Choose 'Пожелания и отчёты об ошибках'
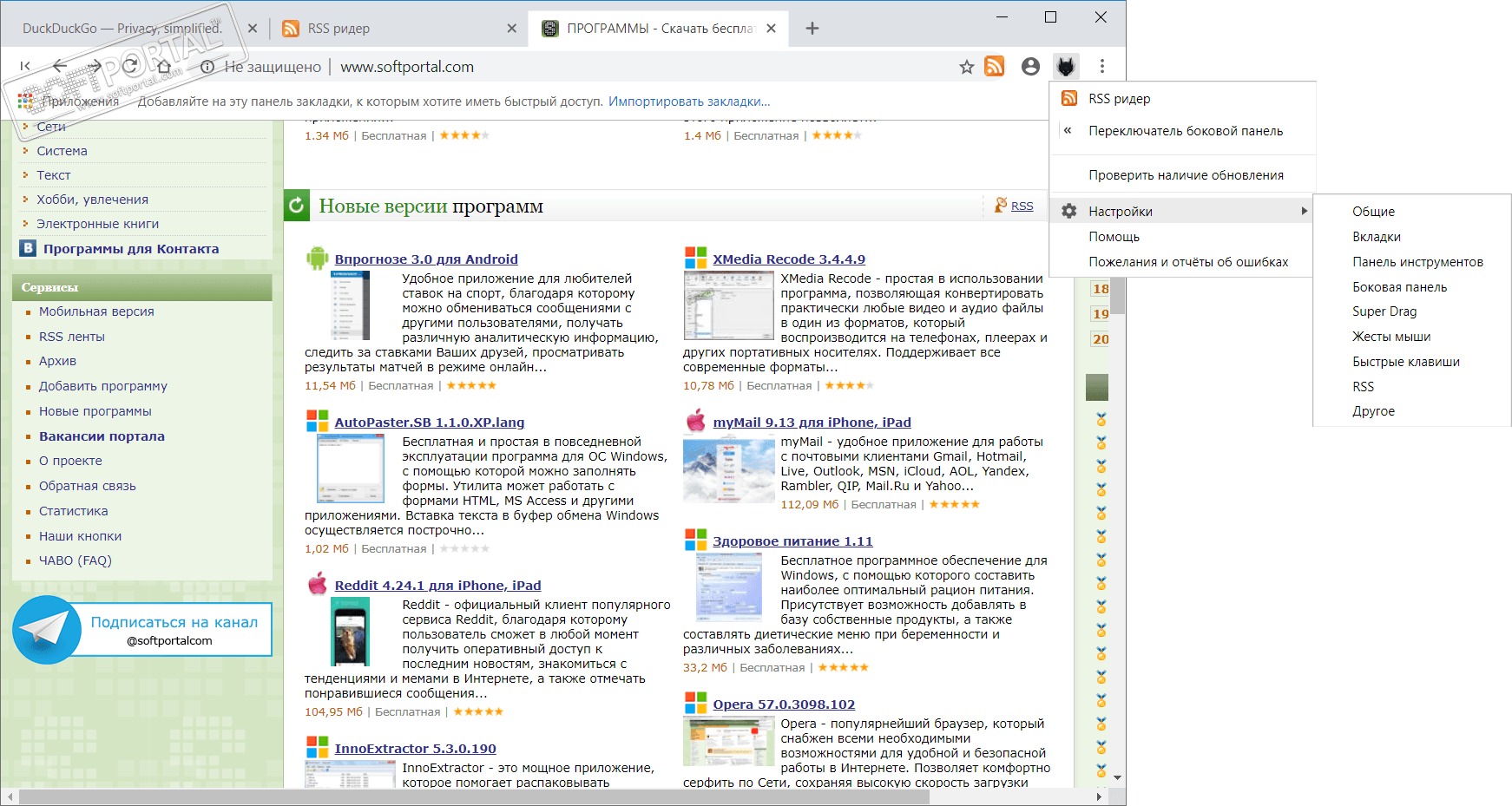 point(1182,262)
